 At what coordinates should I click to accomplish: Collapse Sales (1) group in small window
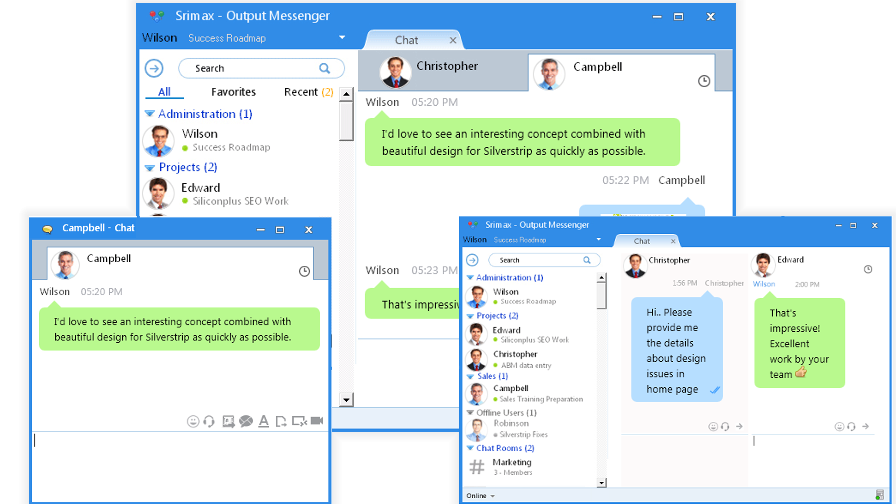[x=470, y=377]
